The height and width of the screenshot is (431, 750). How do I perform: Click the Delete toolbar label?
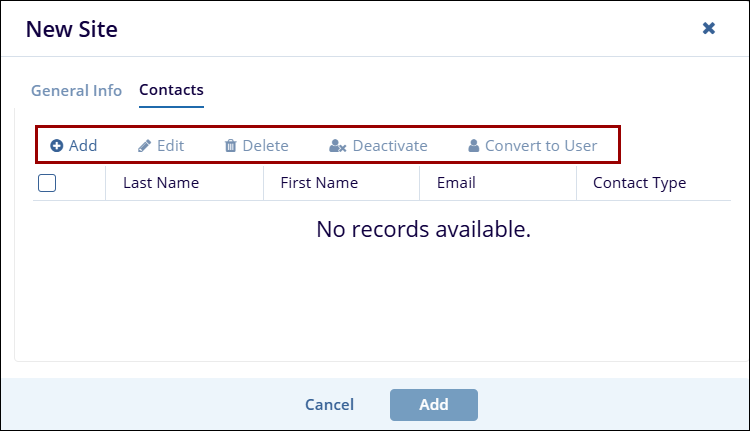point(265,146)
